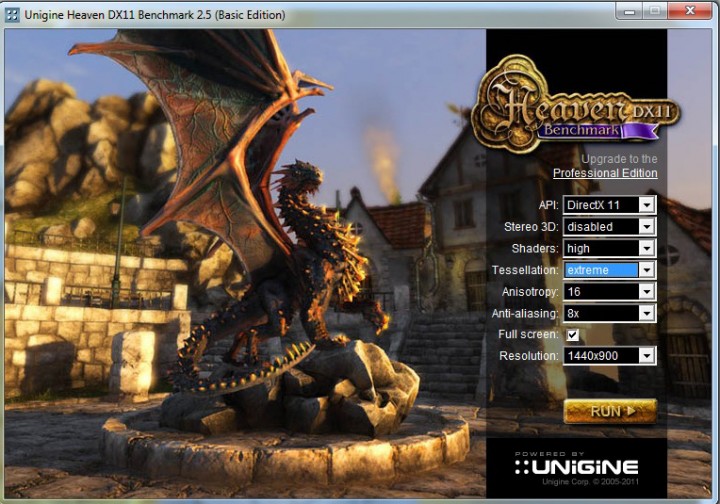Maximize the Heaven Benchmark window
This screenshot has width=720, height=504.
655,11
